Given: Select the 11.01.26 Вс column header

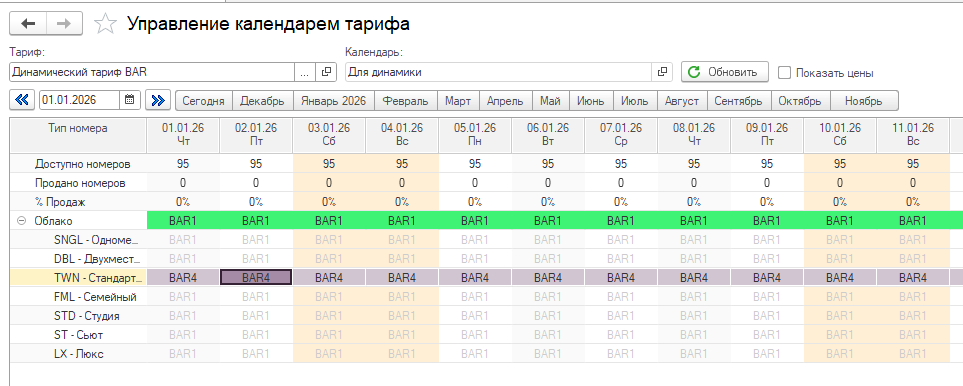Looking at the screenshot, I should point(913,135).
